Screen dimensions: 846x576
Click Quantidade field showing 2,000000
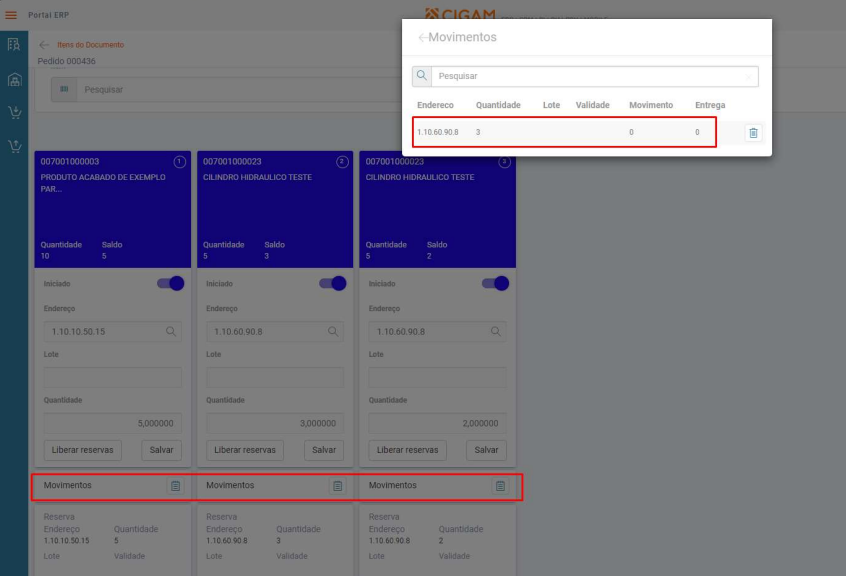click(x=438, y=423)
